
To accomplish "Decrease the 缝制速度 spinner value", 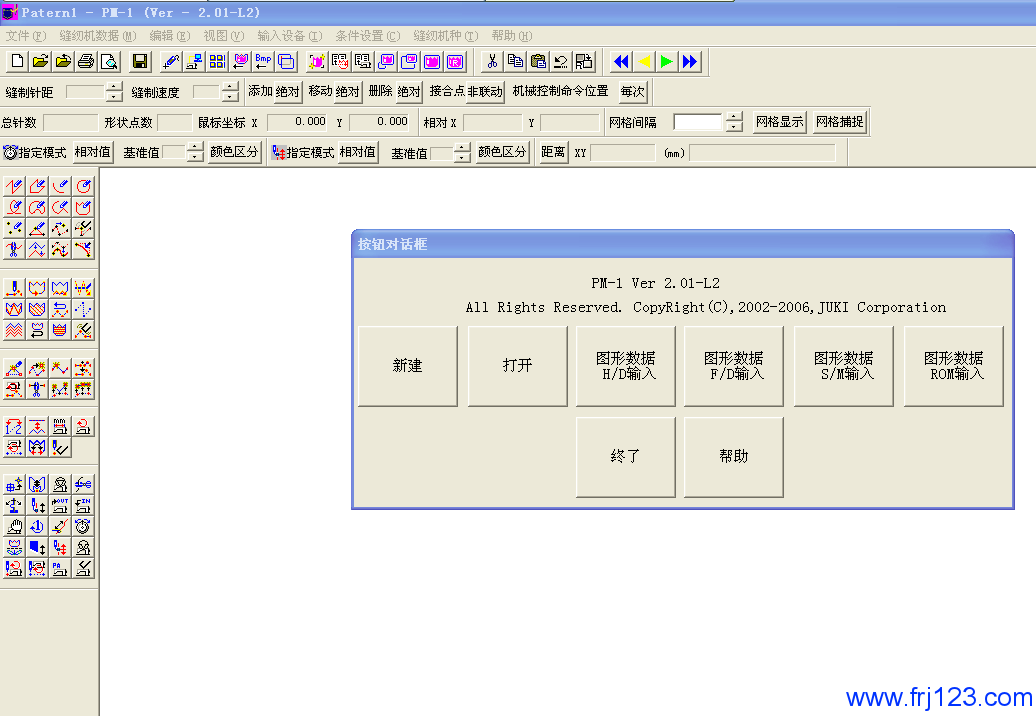I will click(x=231, y=97).
